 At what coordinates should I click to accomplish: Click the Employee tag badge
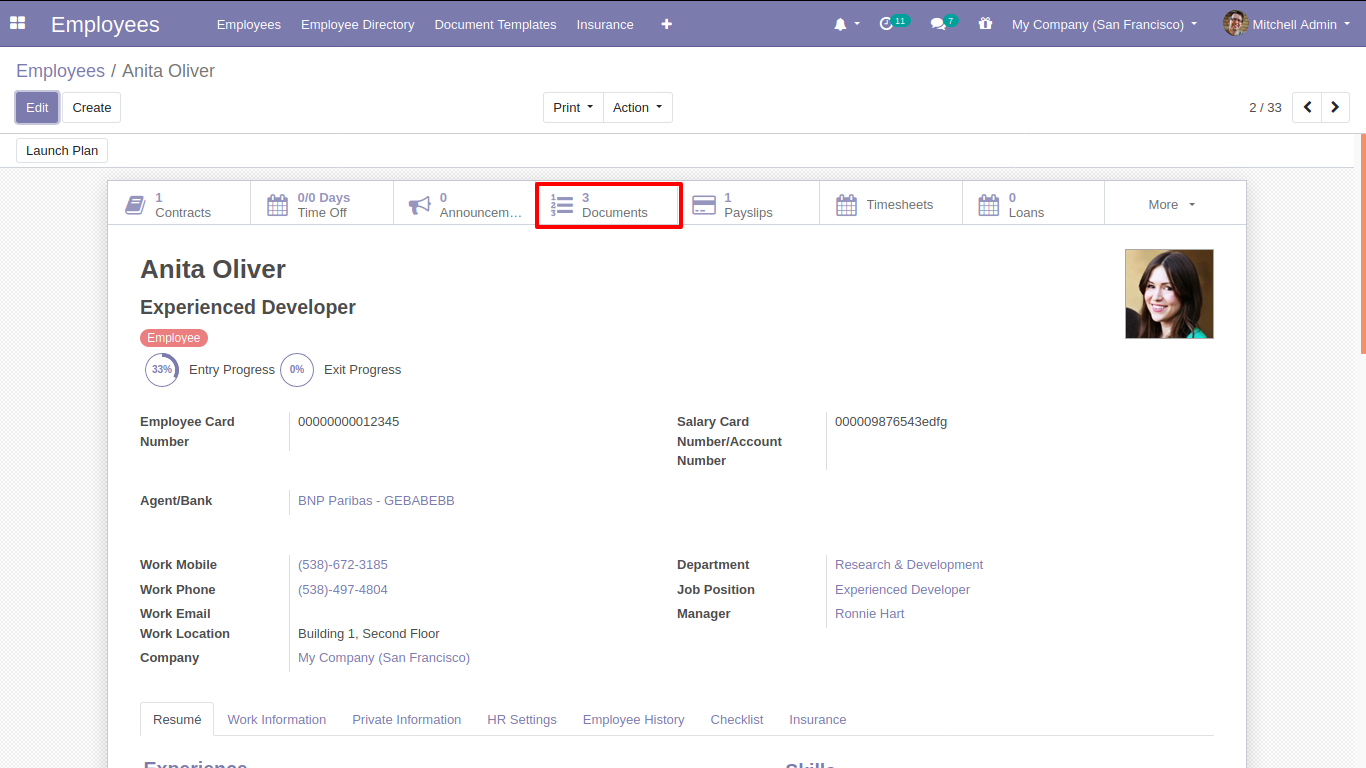click(174, 338)
